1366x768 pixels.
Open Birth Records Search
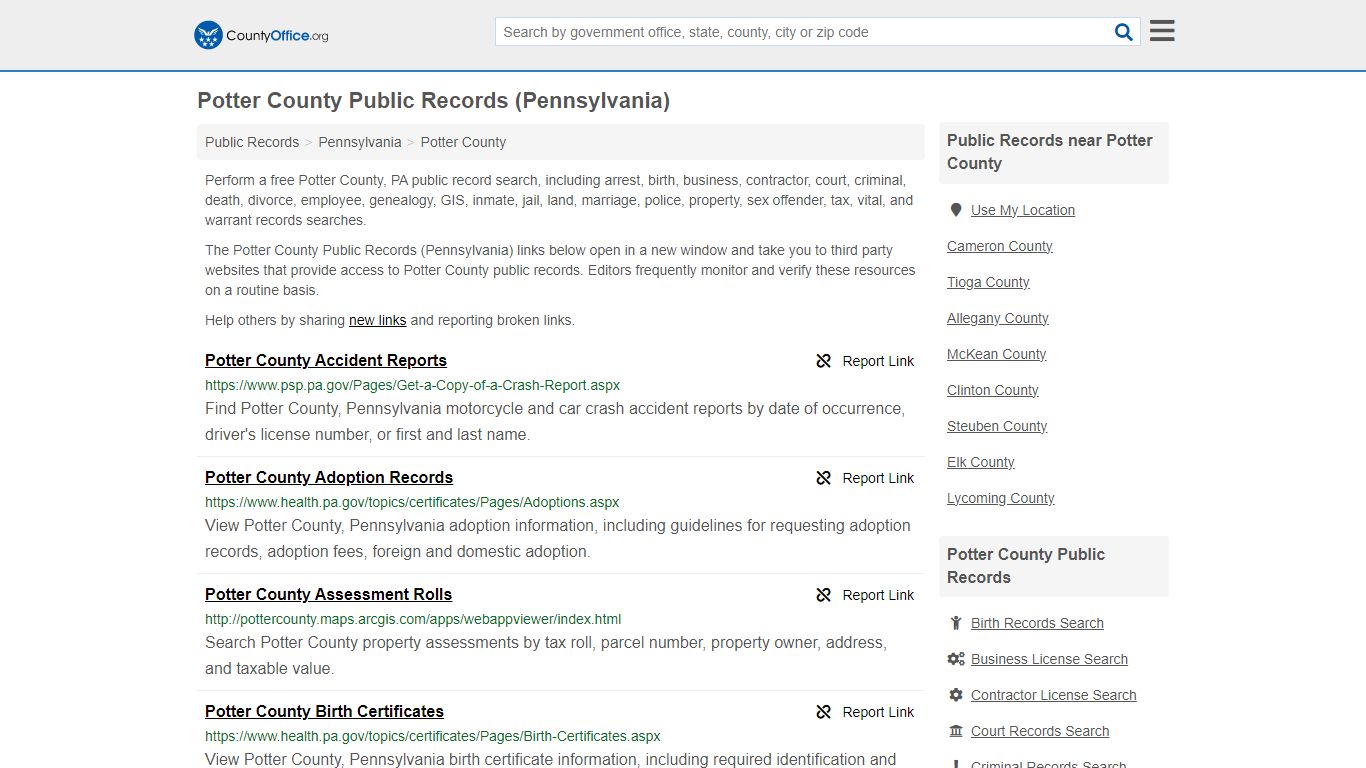[1037, 623]
